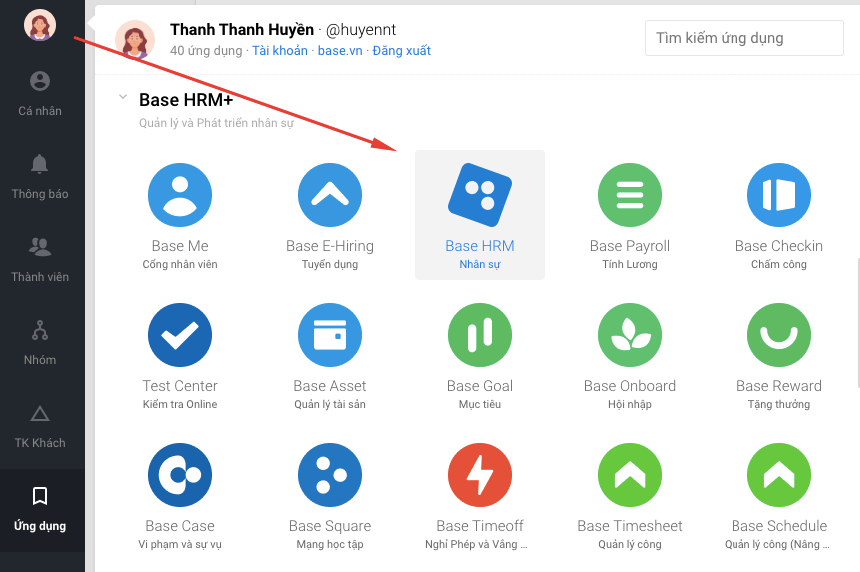Select the Base Case app icon
The height and width of the screenshot is (572, 860).
[180, 475]
